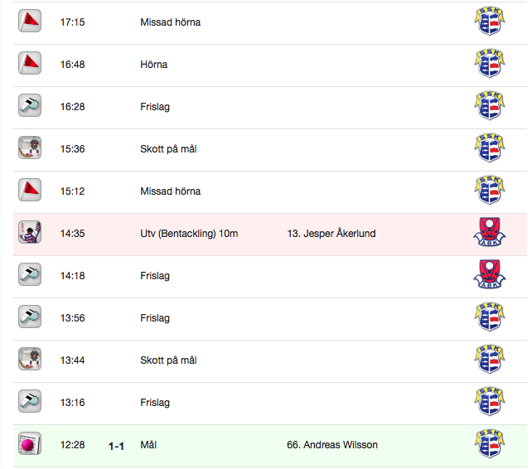Open player 66. Andreas Wilsson
This screenshot has width=532, height=469.
(x=332, y=445)
